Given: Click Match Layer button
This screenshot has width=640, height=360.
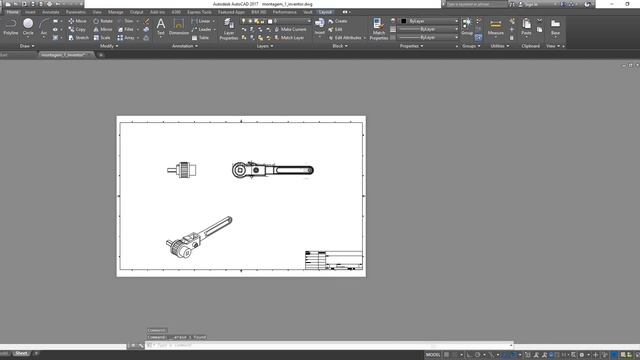Looking at the screenshot, I should [289, 38].
